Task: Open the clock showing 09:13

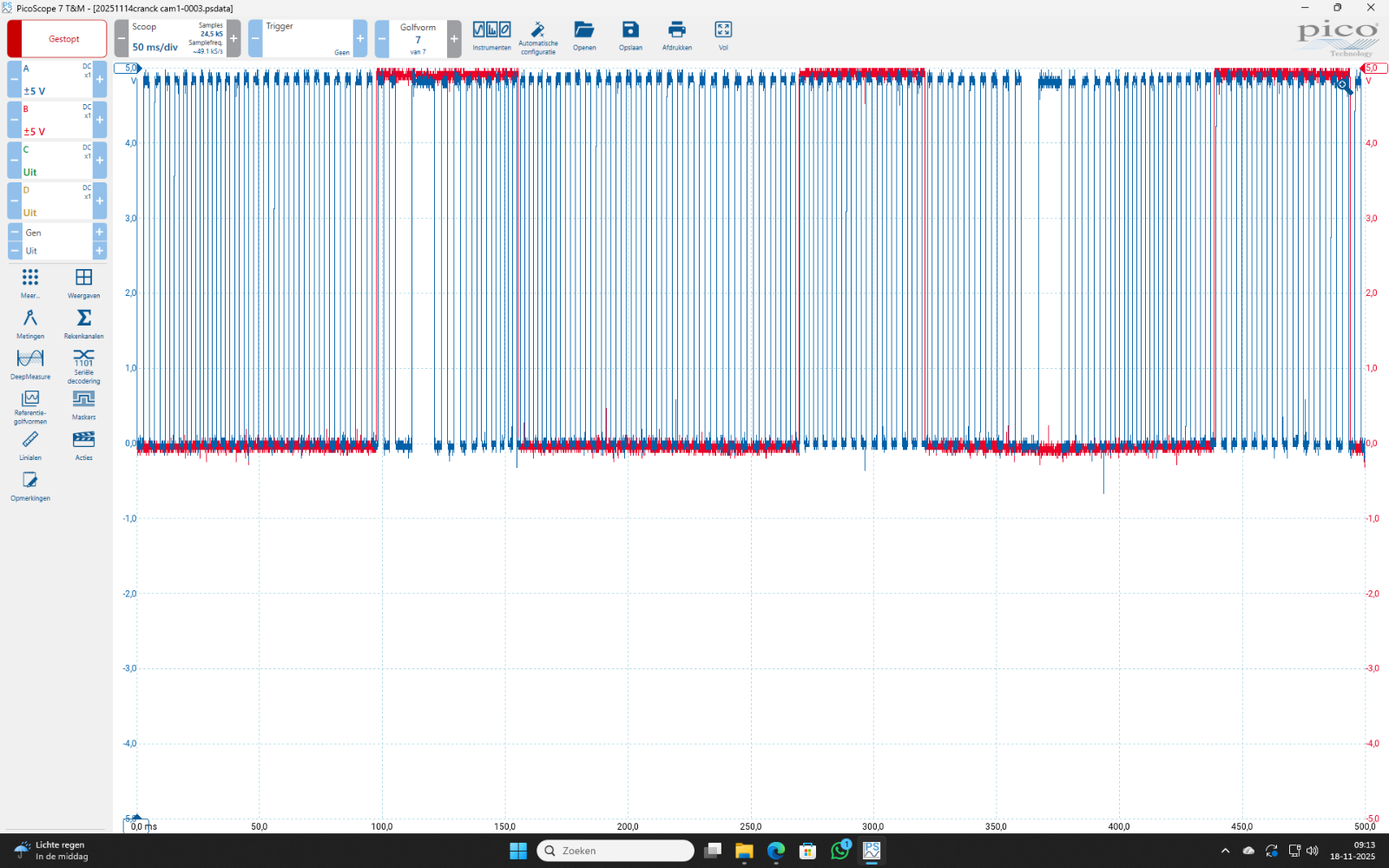Action: click(1353, 851)
